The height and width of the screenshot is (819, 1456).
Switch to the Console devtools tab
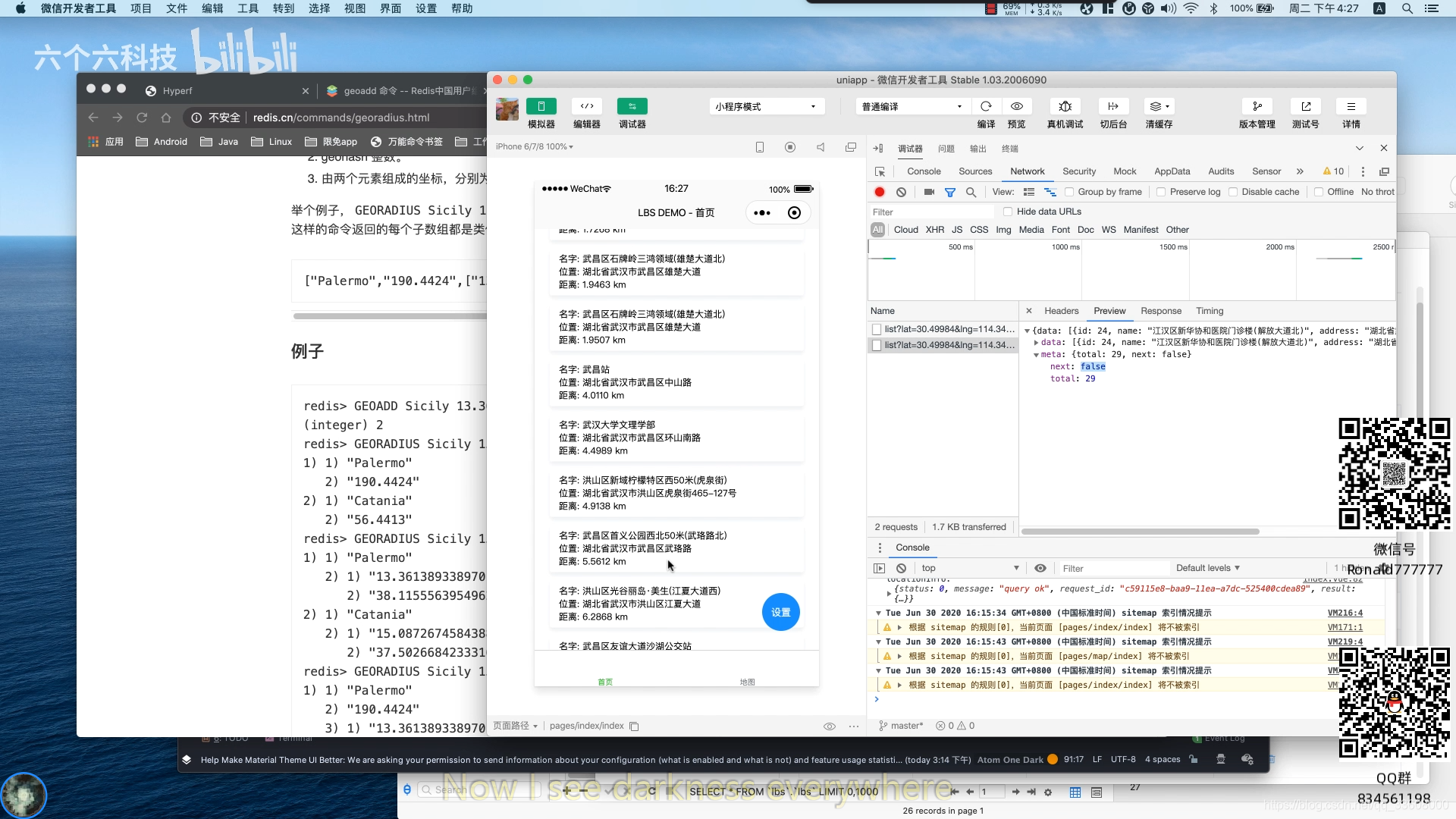point(924,172)
